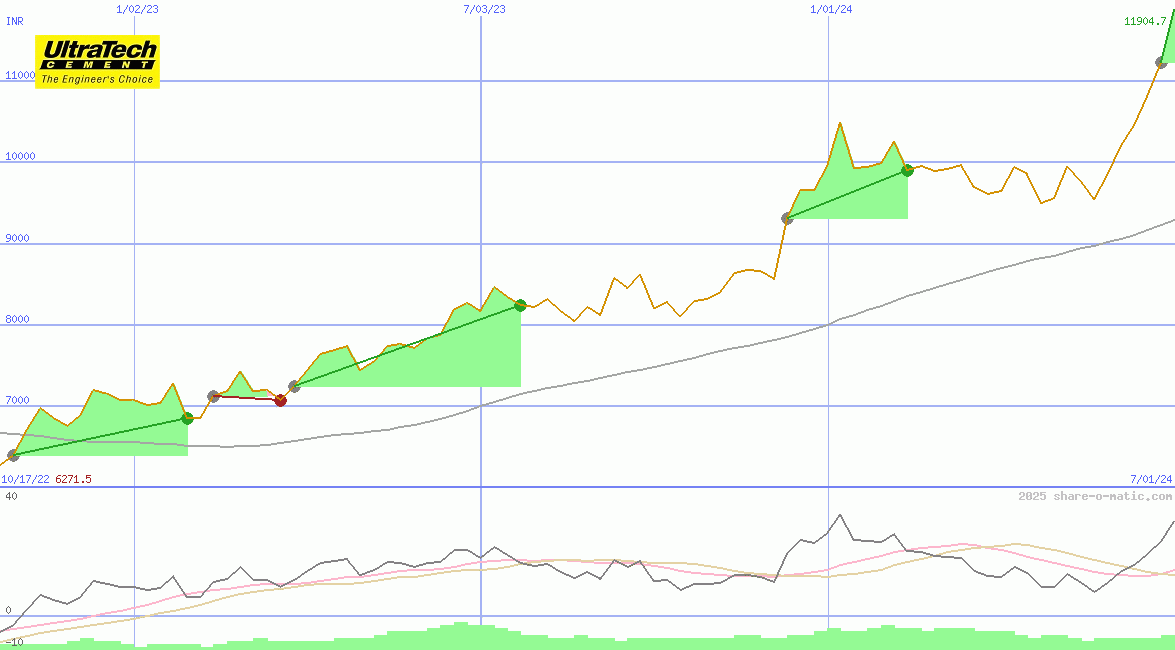Click the 11904.7 latest price value
This screenshot has width=1175, height=650.
click(1145, 21)
